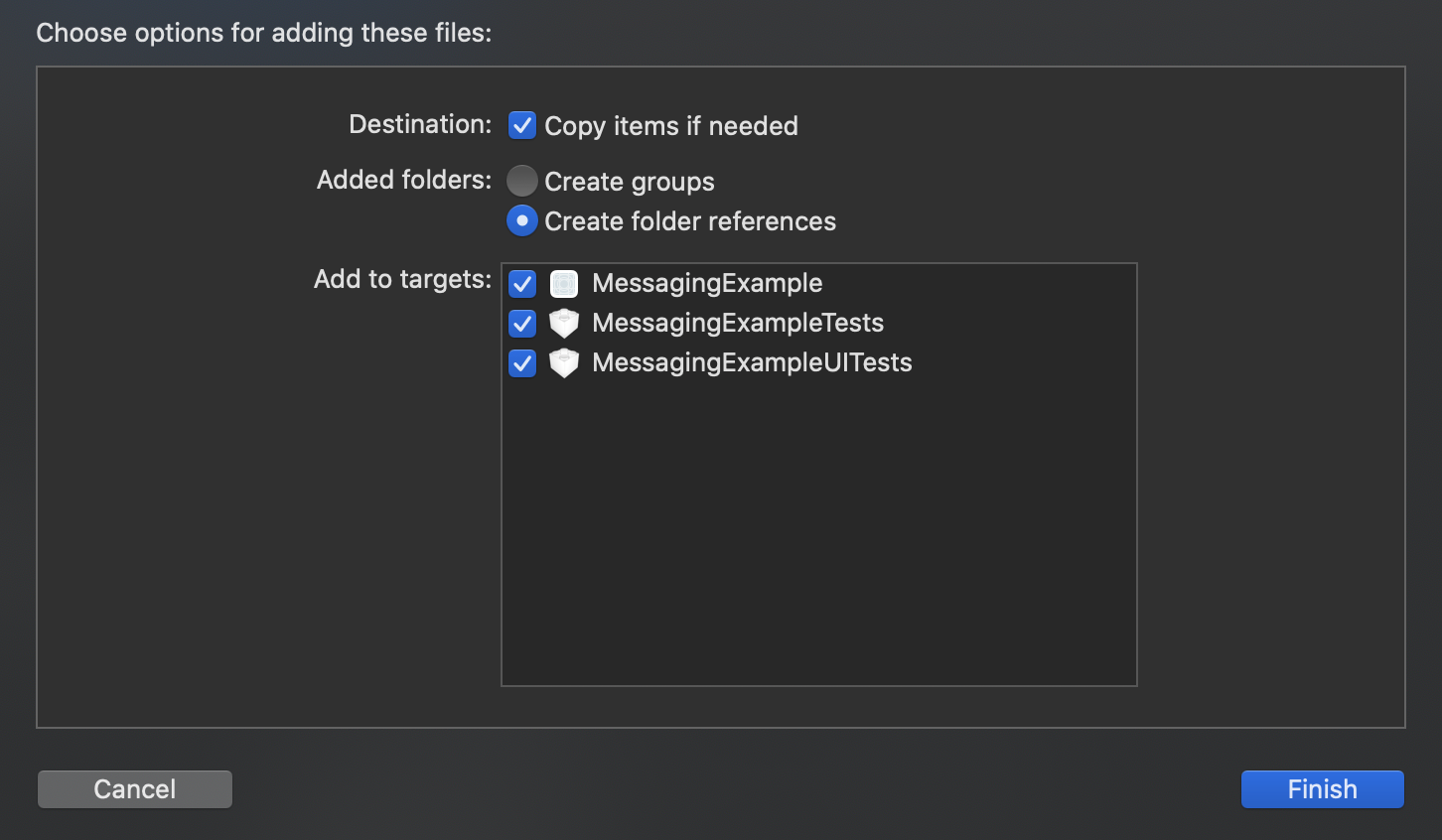This screenshot has height=840, width=1442.
Task: Uncheck the MessagingExample target checkbox
Action: point(522,284)
